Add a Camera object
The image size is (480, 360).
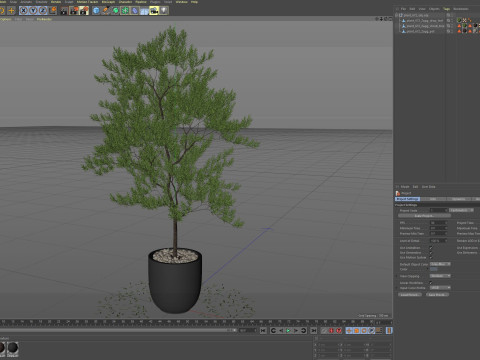point(154,11)
